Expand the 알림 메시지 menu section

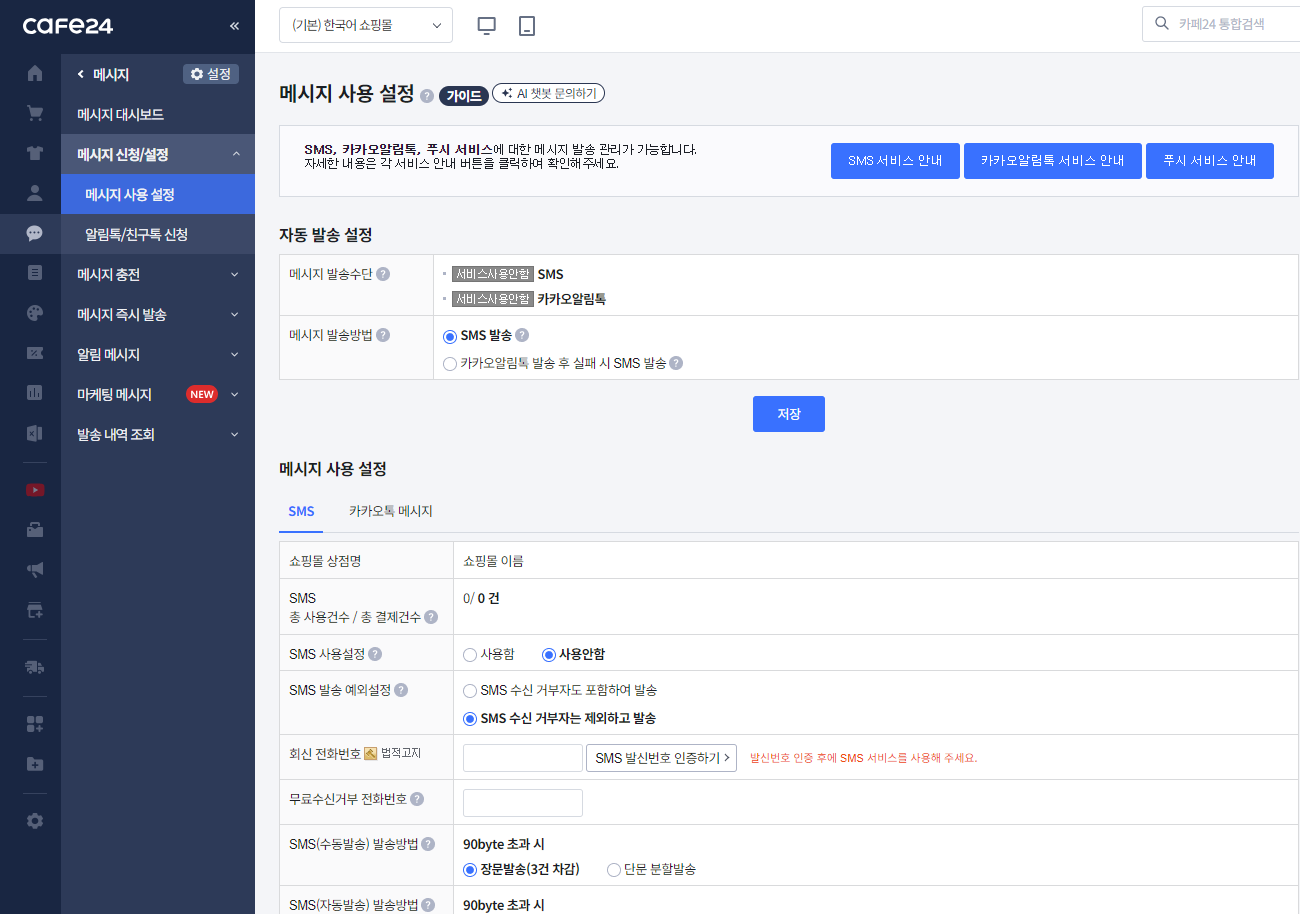158,354
